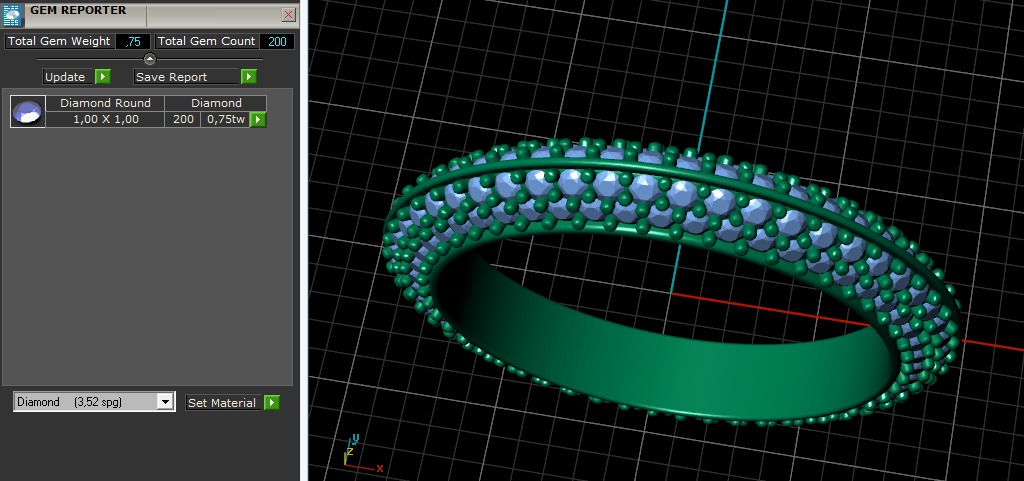This screenshot has height=481, width=1024.
Task: Select the diamond gem thumbnail
Action: coord(28,112)
